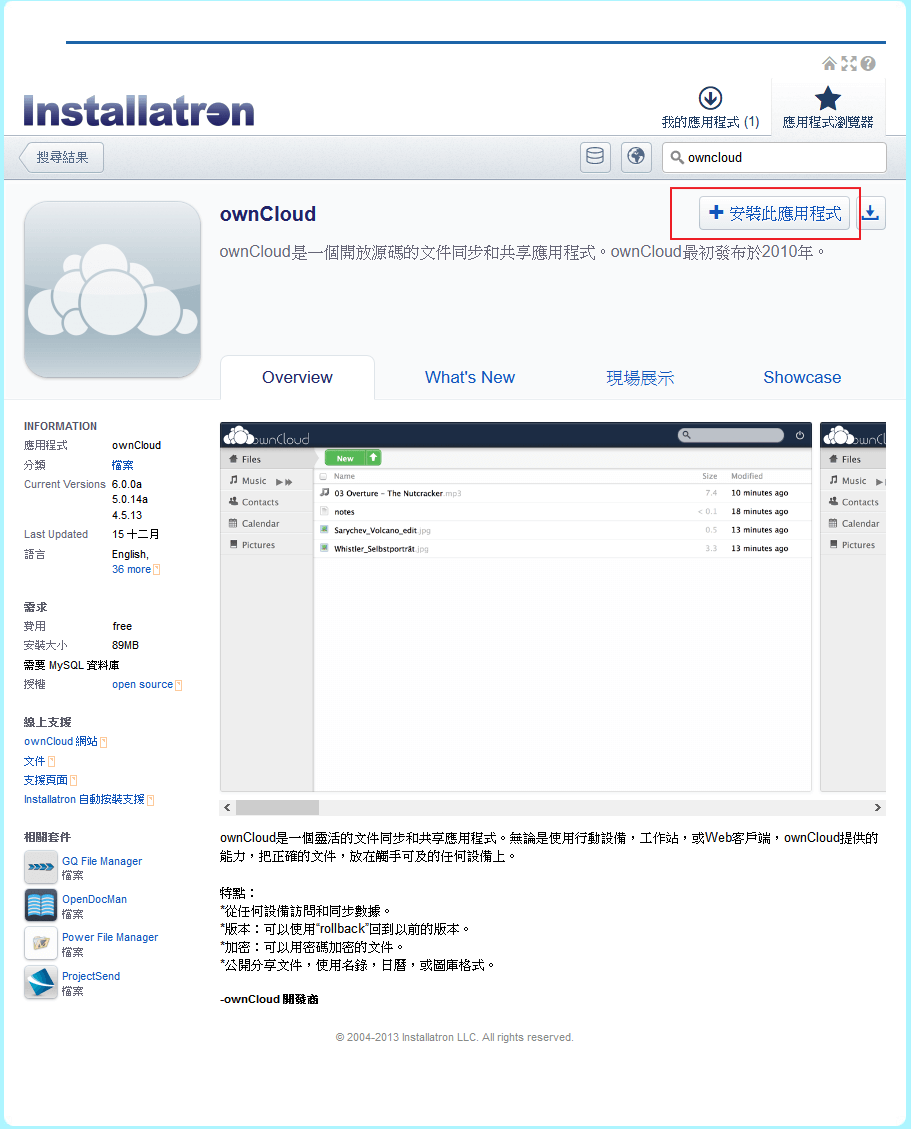
Task: Click the magnifier icon in the search box
Action: (x=676, y=157)
